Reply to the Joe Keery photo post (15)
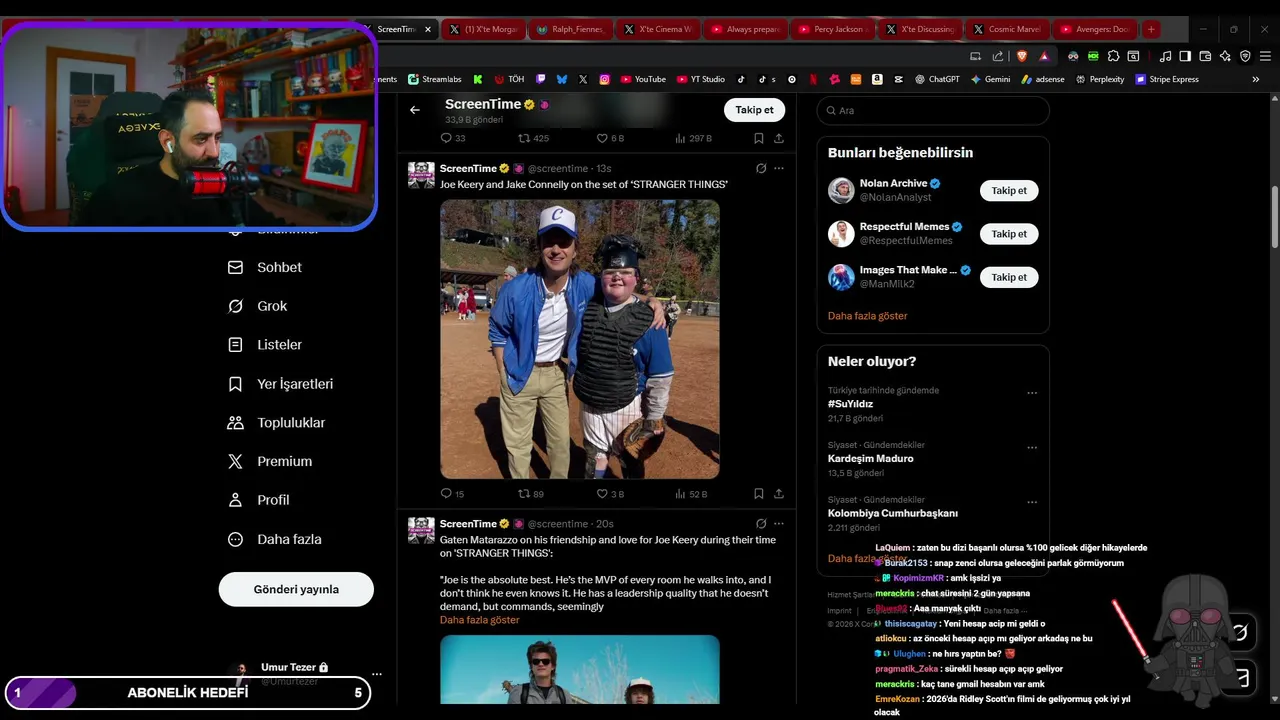This screenshot has width=1280, height=720. [452, 494]
